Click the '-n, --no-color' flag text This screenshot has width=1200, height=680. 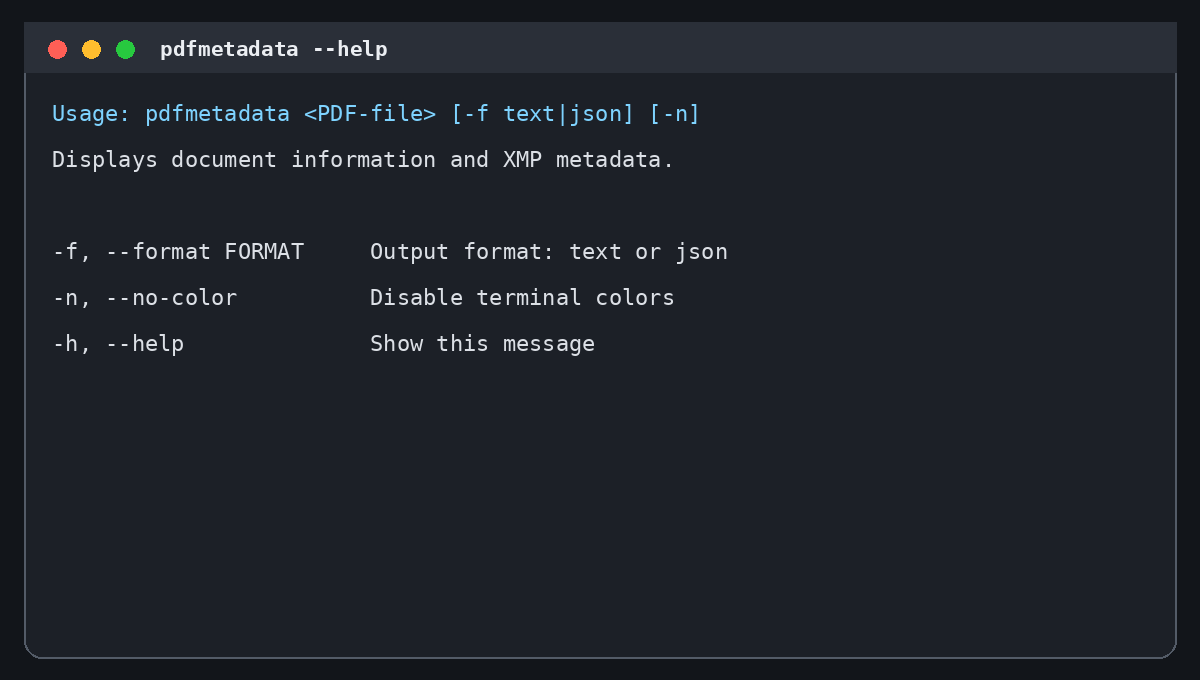(144, 298)
